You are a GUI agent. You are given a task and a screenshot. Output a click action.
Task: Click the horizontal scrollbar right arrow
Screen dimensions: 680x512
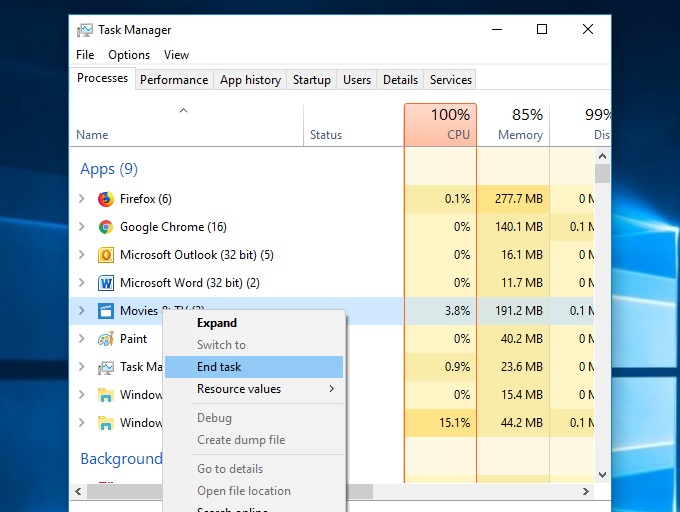(586, 492)
